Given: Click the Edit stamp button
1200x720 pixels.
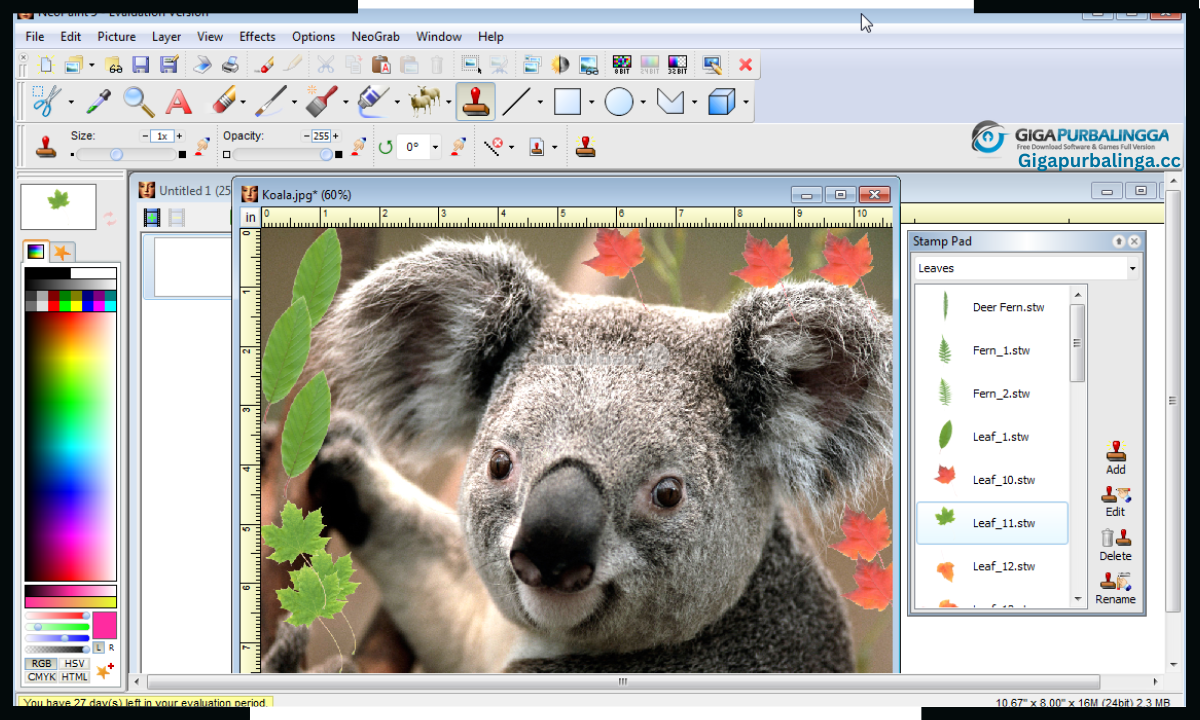Looking at the screenshot, I should pyautogui.click(x=1116, y=501).
